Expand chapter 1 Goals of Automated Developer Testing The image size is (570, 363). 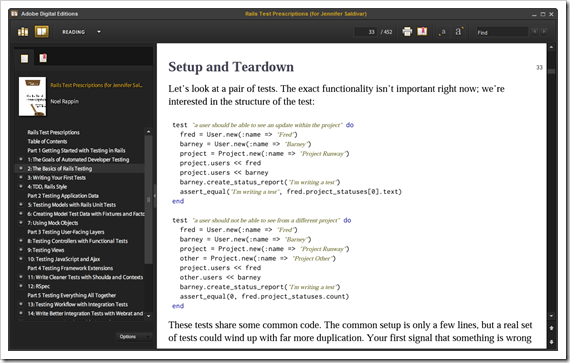[x=21, y=160]
